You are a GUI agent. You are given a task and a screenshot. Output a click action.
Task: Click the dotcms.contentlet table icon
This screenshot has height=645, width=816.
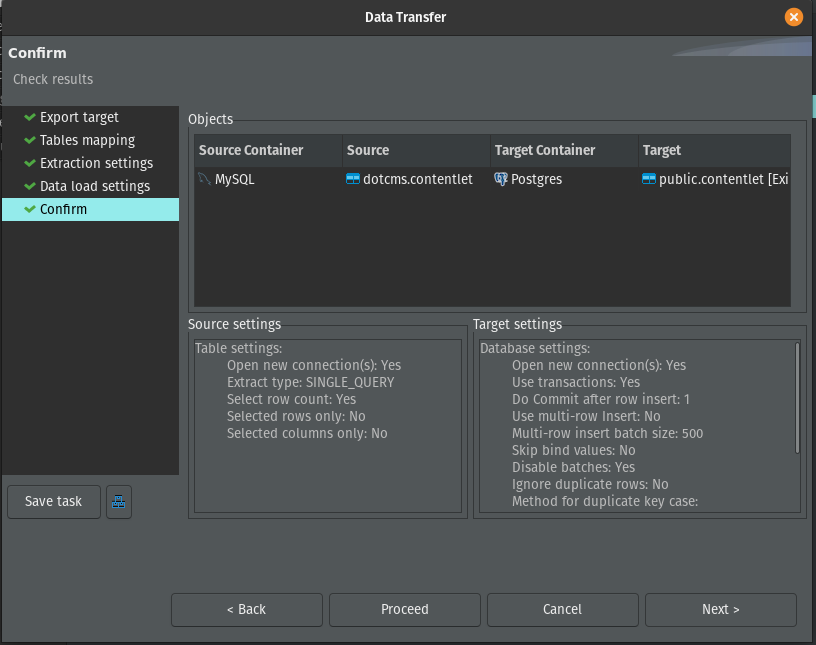coord(353,179)
